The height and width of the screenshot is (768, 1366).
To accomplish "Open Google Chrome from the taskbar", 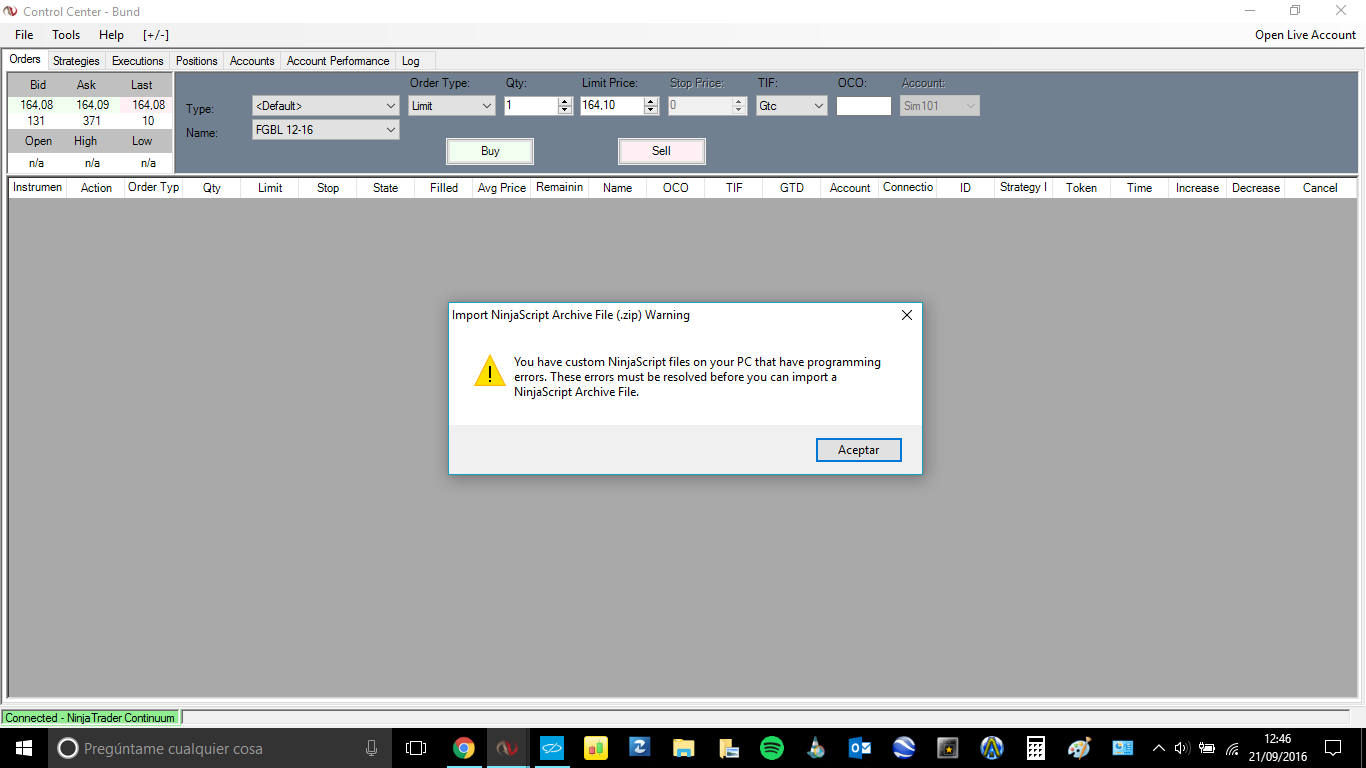I will pyautogui.click(x=463, y=748).
